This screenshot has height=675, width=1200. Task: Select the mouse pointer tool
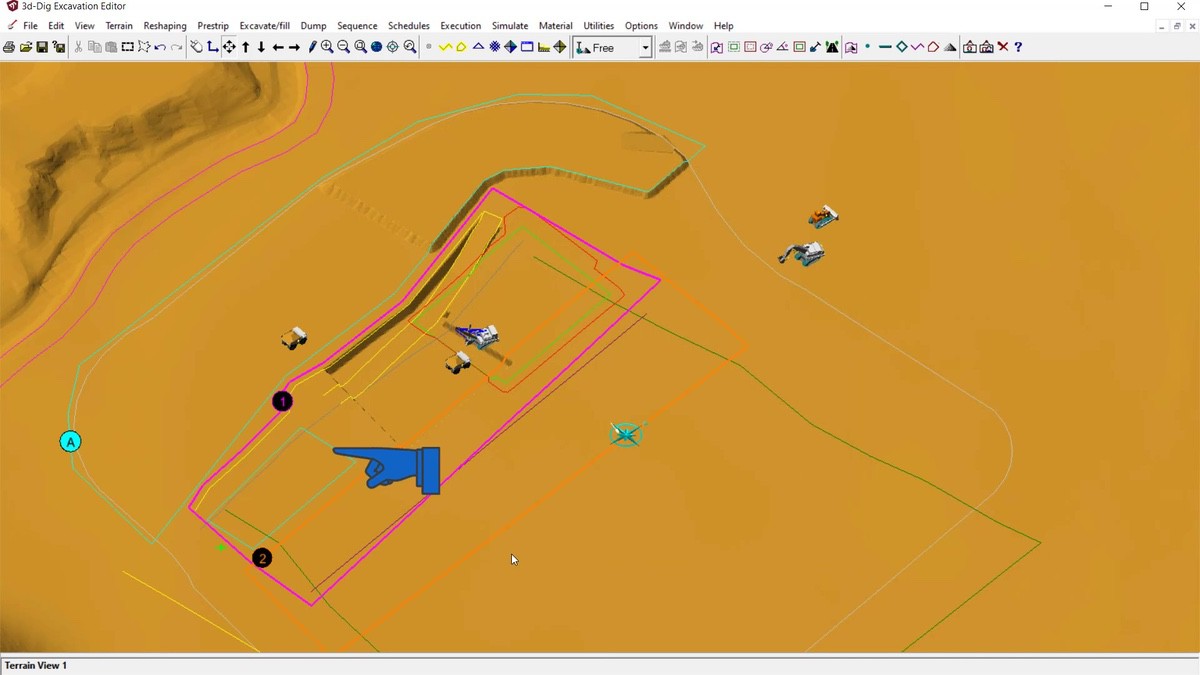pos(196,47)
